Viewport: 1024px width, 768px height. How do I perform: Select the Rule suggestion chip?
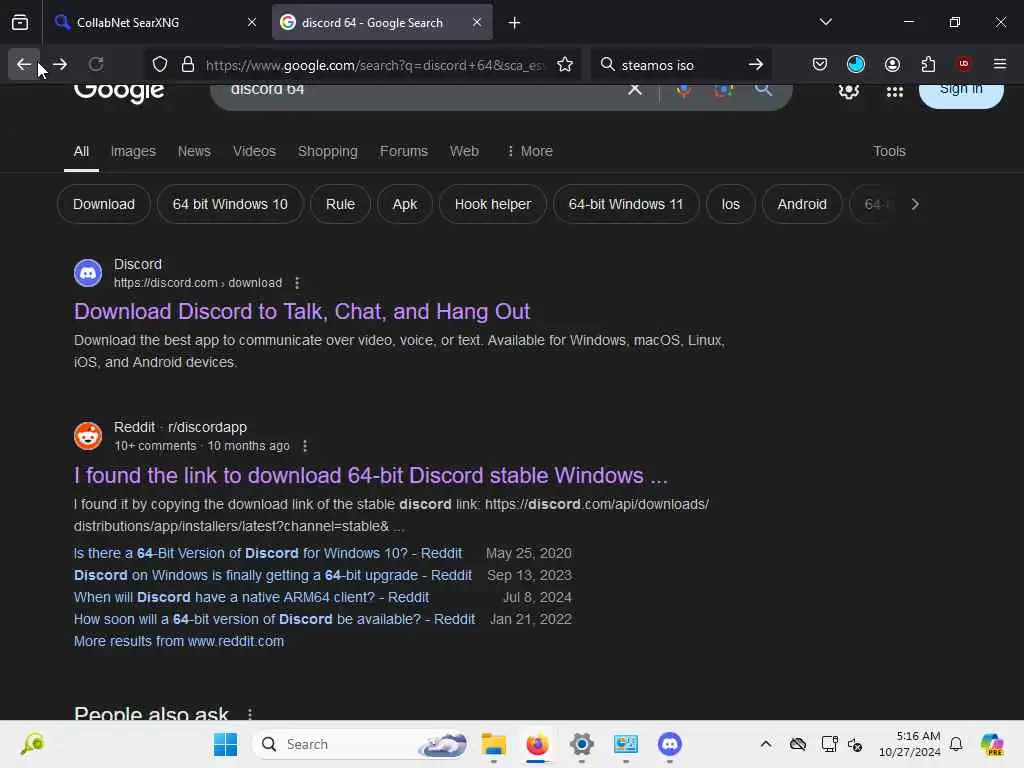tap(340, 204)
